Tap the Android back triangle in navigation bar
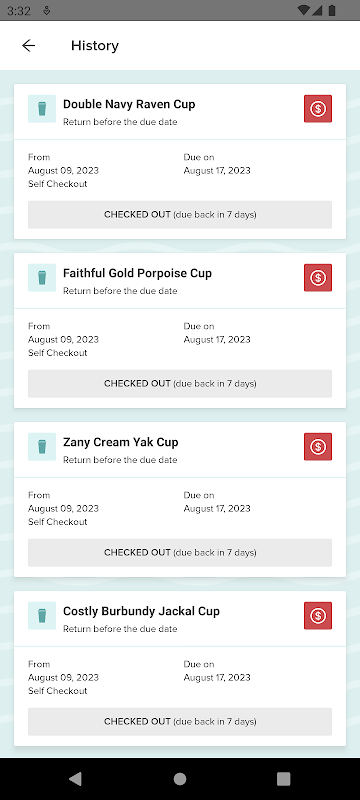The image size is (360, 800). (75, 779)
